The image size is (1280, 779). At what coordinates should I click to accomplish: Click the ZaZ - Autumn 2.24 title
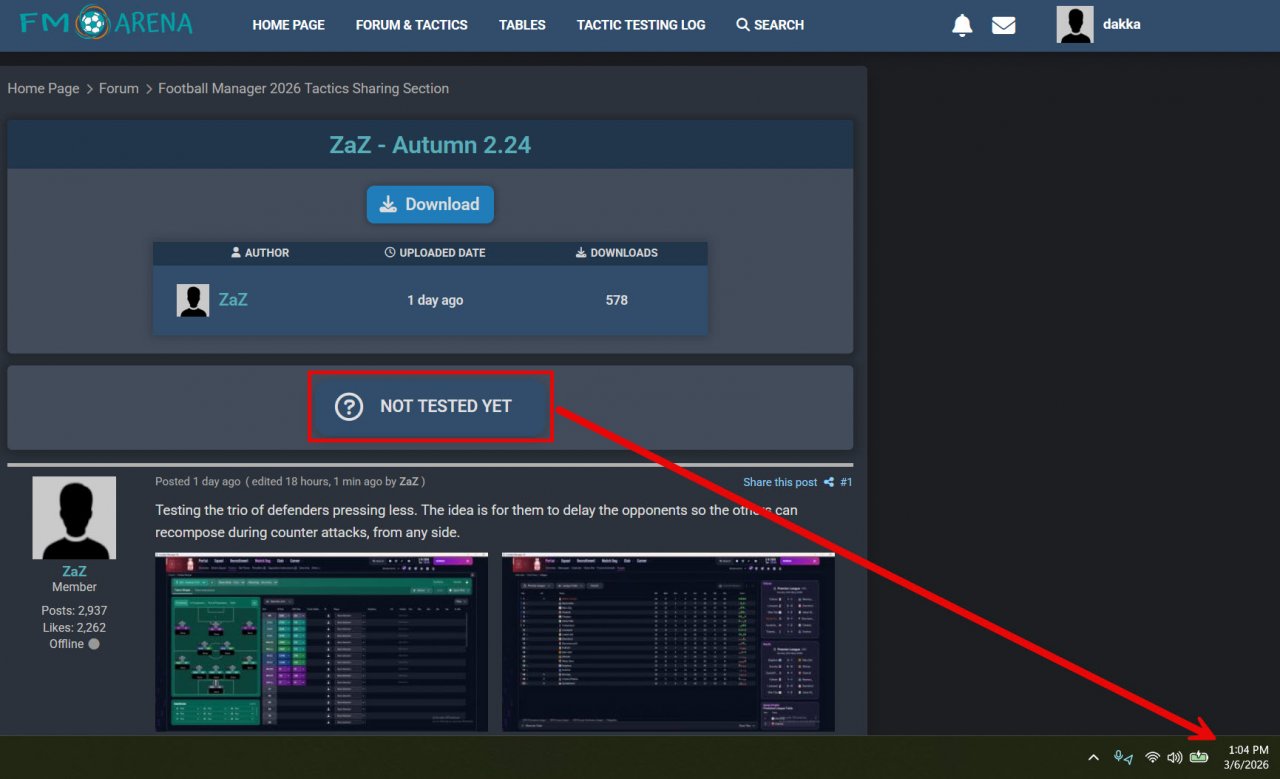[x=430, y=145]
